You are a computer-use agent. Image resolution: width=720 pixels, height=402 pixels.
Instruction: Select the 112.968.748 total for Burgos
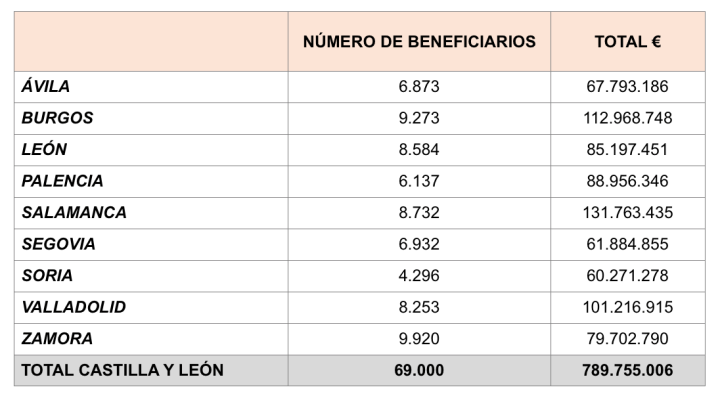click(627, 118)
